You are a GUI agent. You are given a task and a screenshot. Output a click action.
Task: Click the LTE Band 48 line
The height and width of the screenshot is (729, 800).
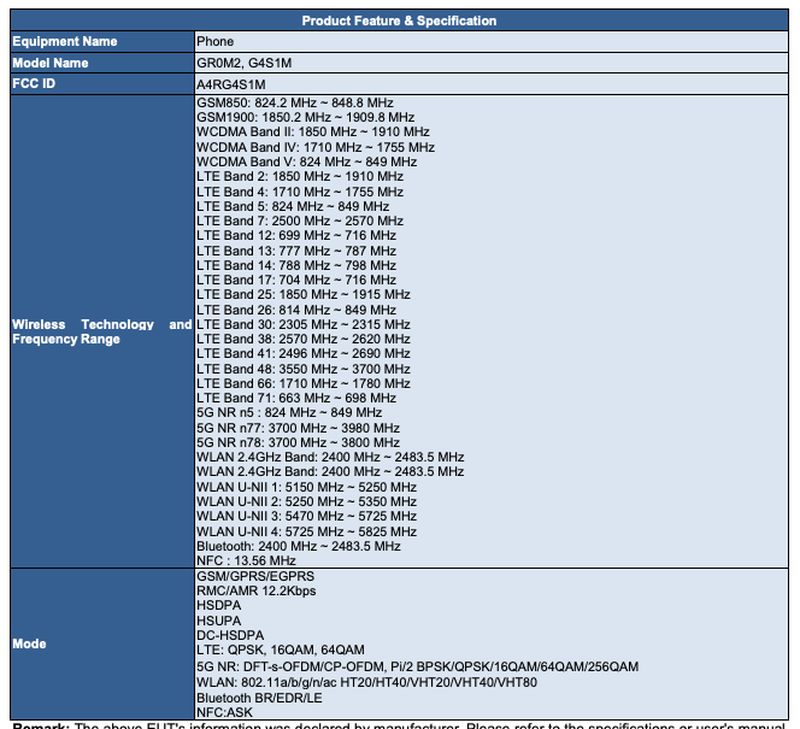click(x=304, y=369)
